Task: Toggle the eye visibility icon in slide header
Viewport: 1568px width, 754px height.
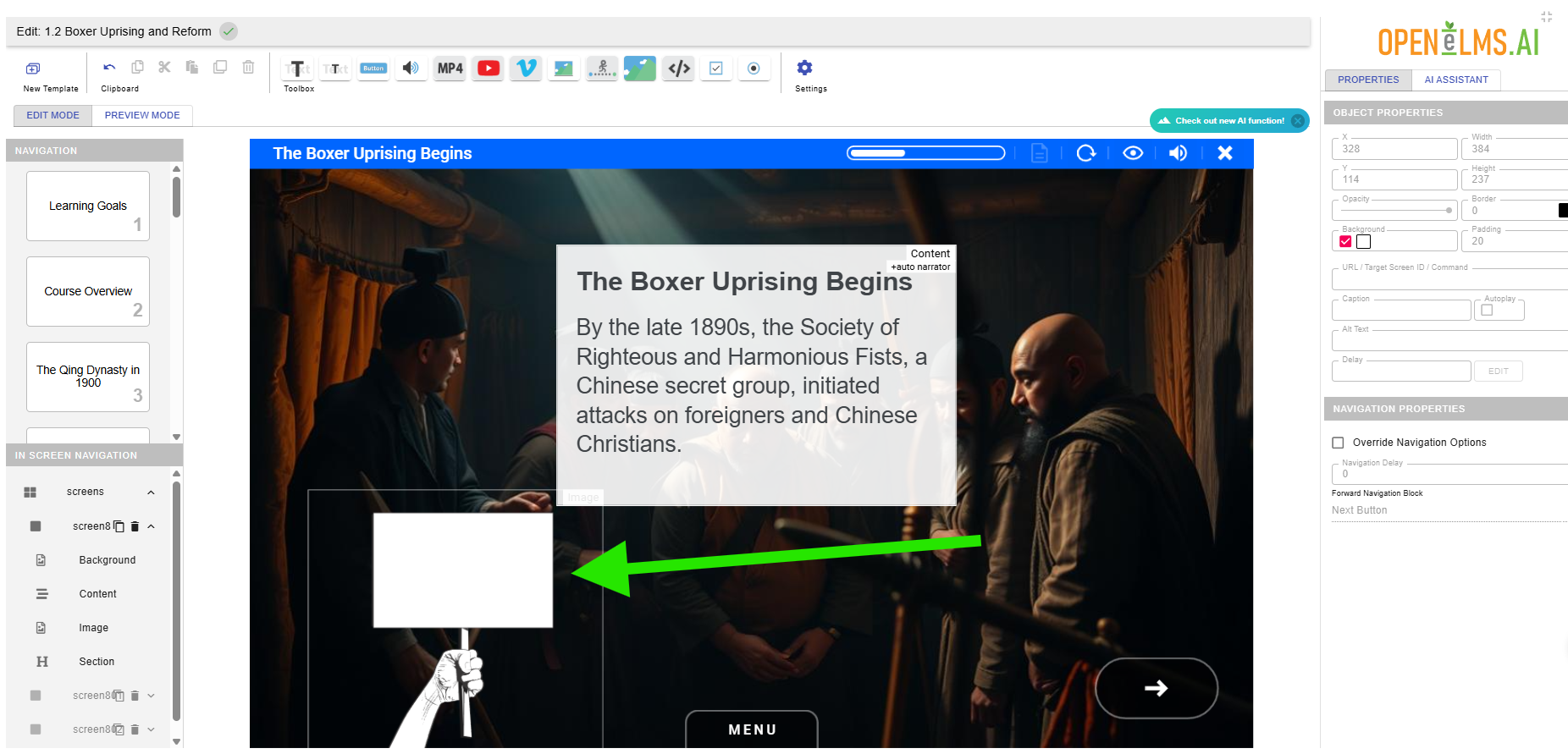Action: click(x=1133, y=153)
